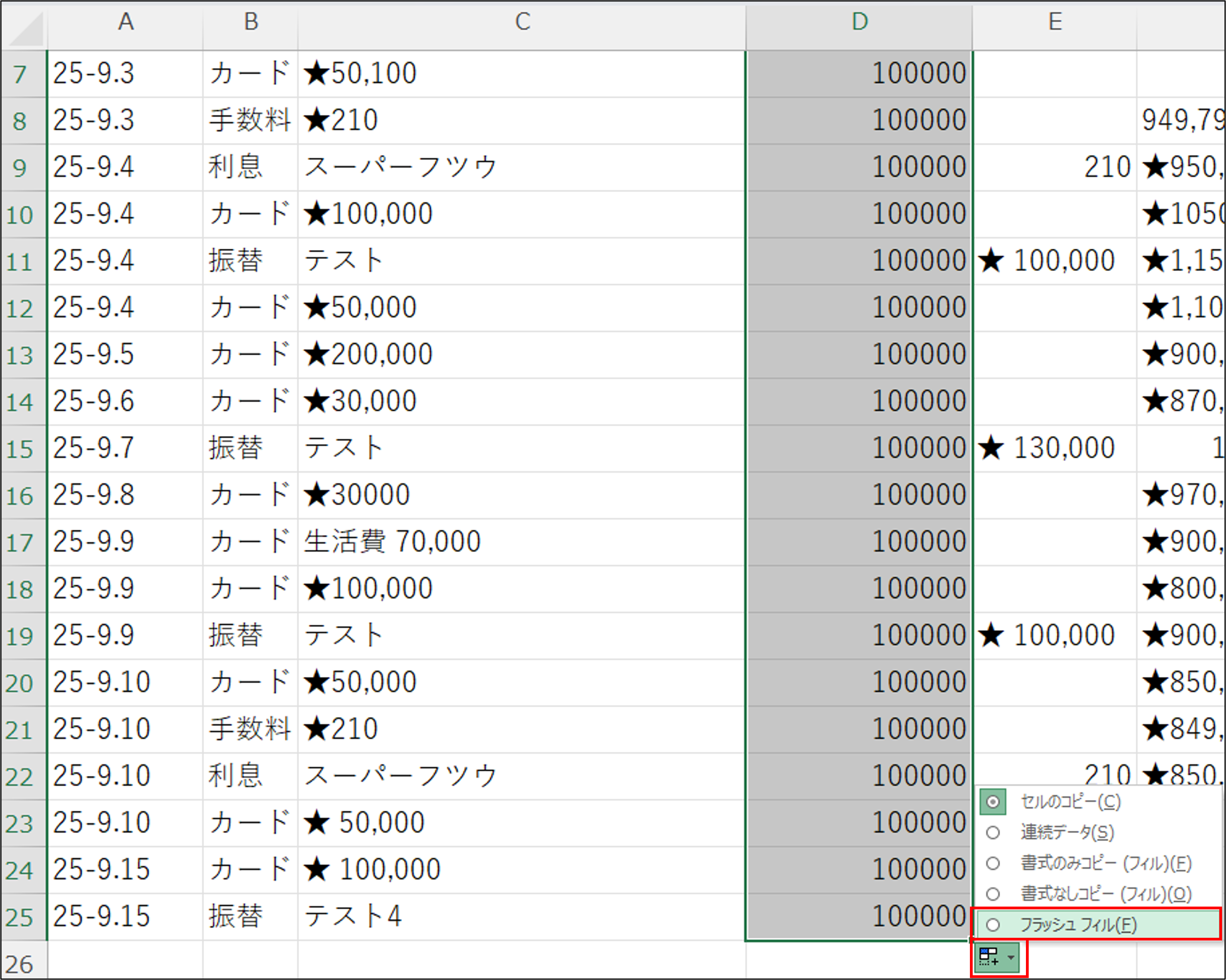Click 手数料 cell in row 8

(250, 121)
